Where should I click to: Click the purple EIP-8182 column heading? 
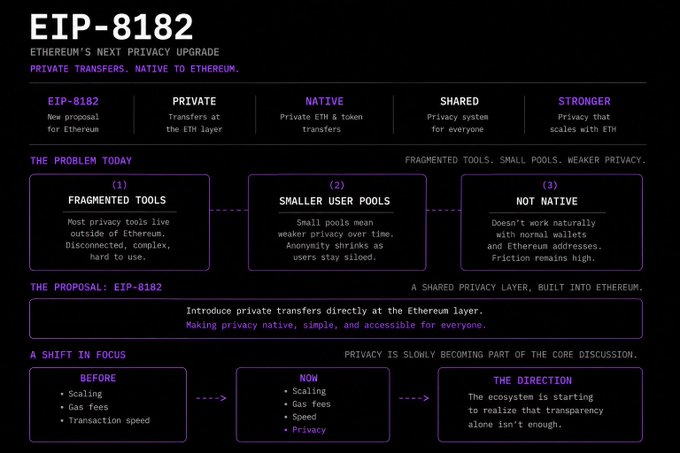pyautogui.click(x=73, y=101)
